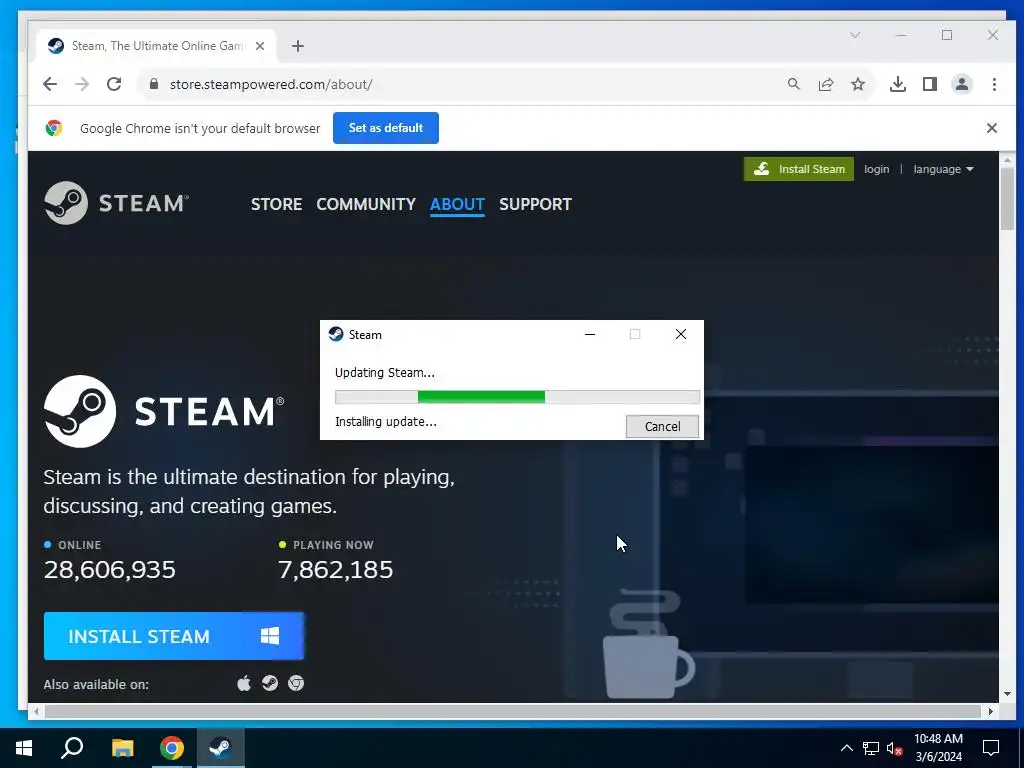
Task: Bookmark this page with the star icon
Action: (858, 84)
